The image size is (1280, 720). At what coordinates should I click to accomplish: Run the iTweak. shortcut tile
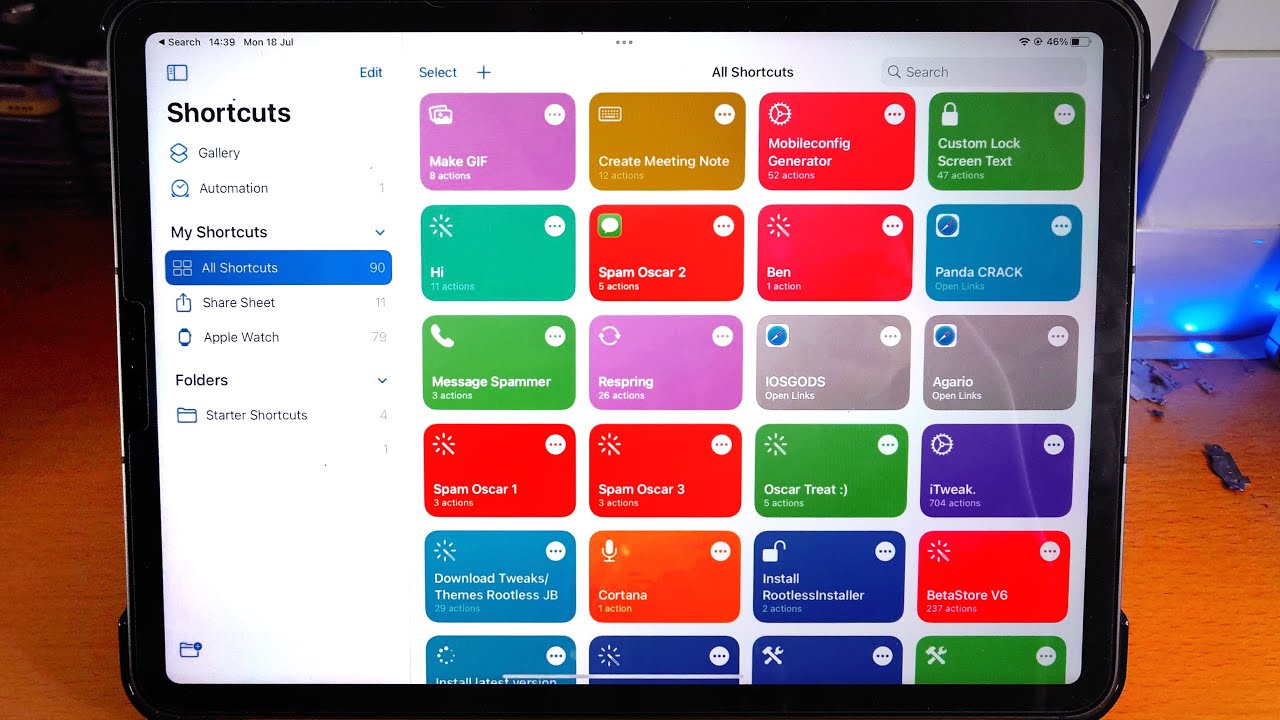tap(997, 470)
